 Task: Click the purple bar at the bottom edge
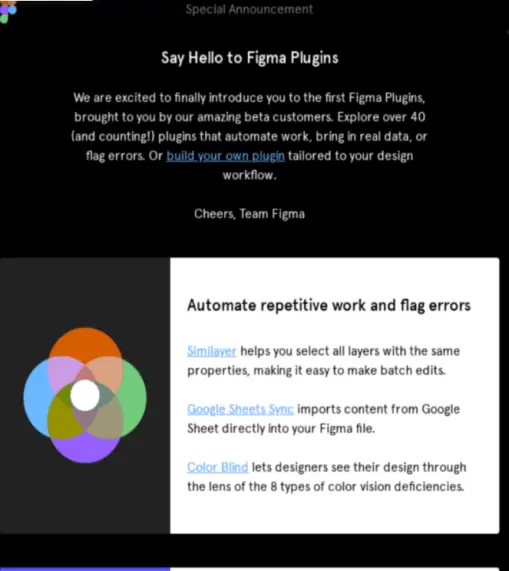85,569
